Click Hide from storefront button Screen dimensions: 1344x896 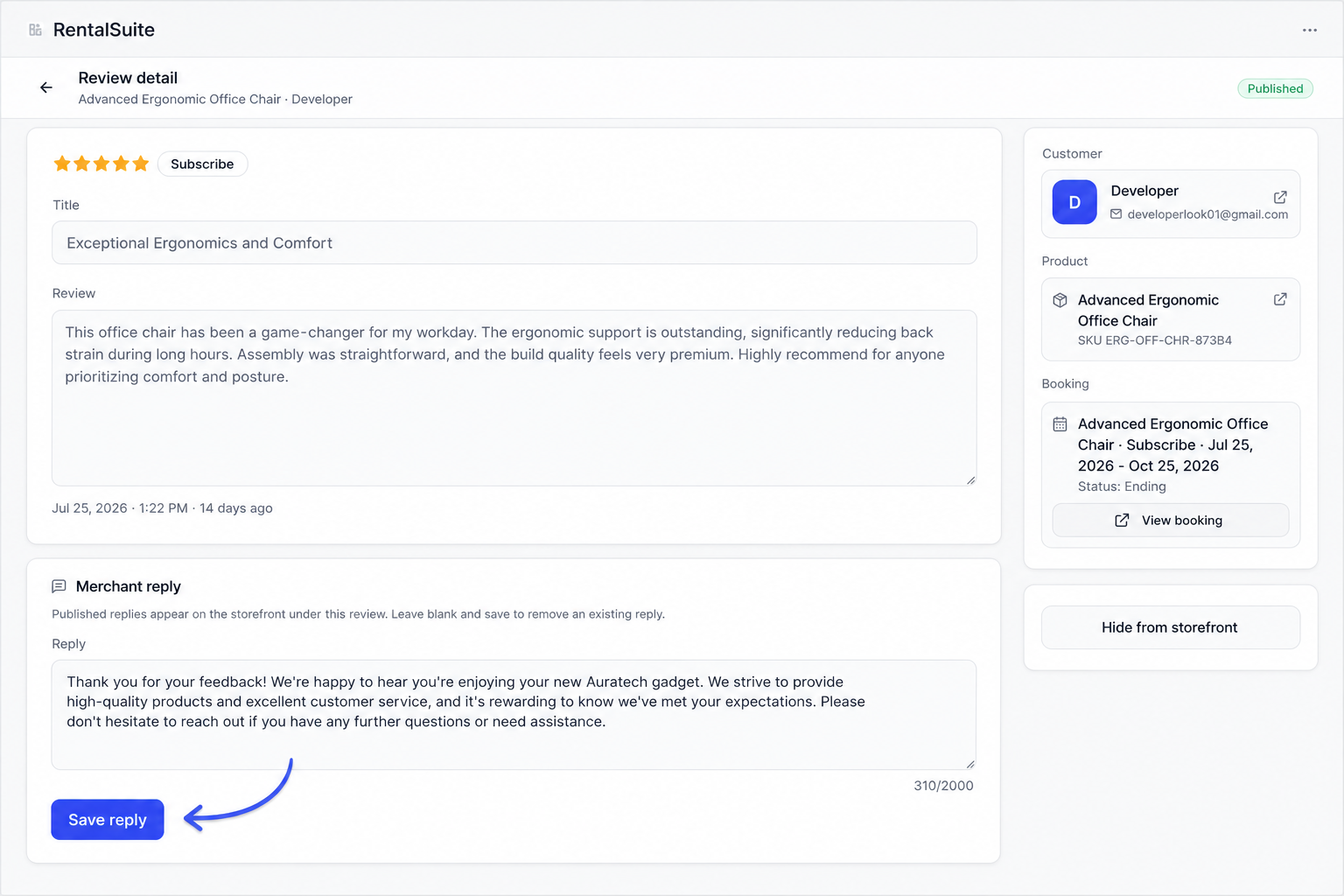click(x=1171, y=627)
